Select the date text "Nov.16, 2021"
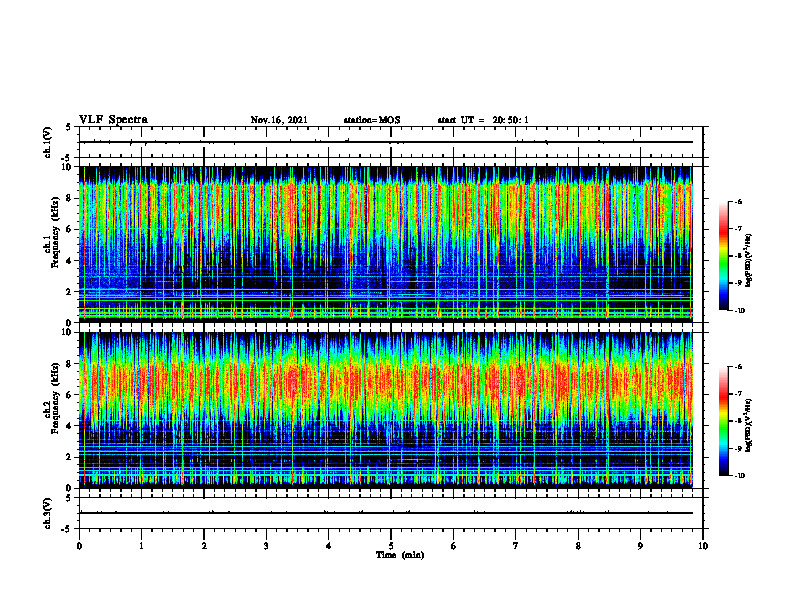Screen dimensions: 792x612 click(x=279, y=120)
